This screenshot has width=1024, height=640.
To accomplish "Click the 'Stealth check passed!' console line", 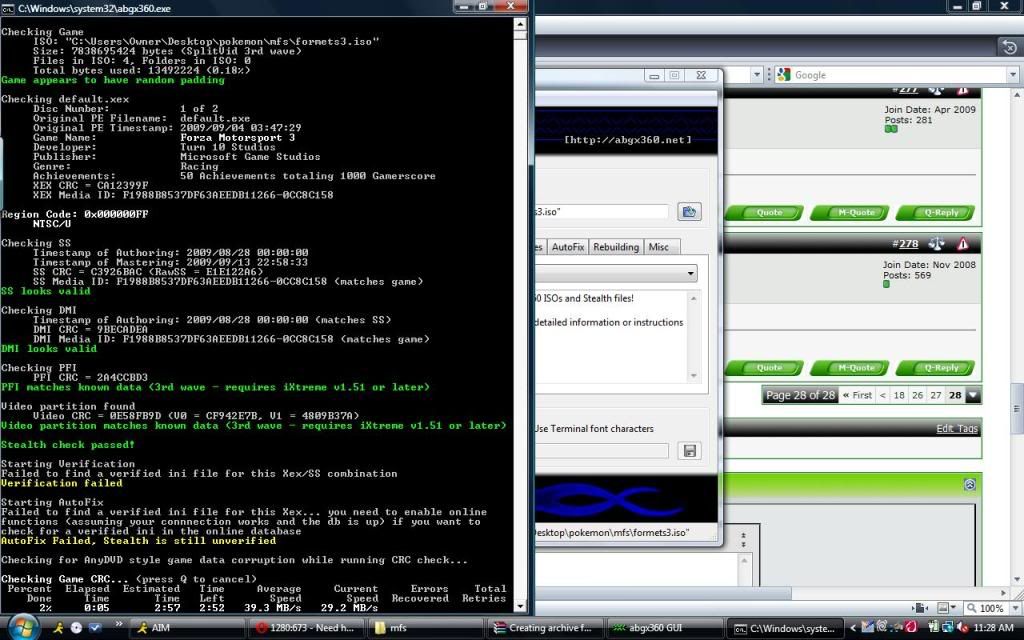I will point(68,445).
